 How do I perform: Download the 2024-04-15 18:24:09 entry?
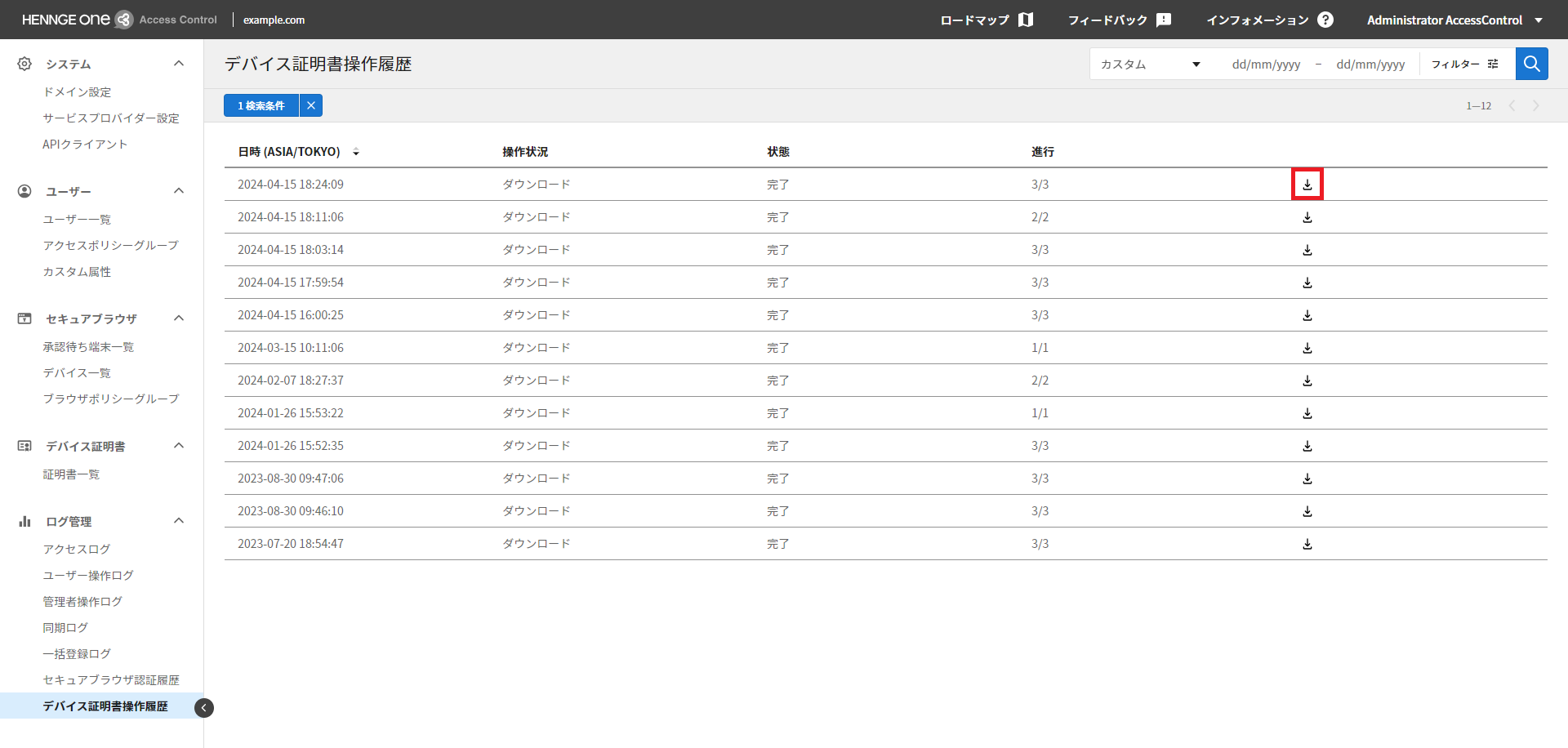(1307, 185)
